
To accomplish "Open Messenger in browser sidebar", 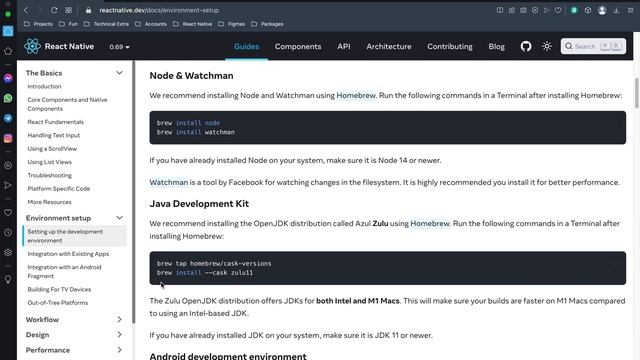I will coord(8,78).
